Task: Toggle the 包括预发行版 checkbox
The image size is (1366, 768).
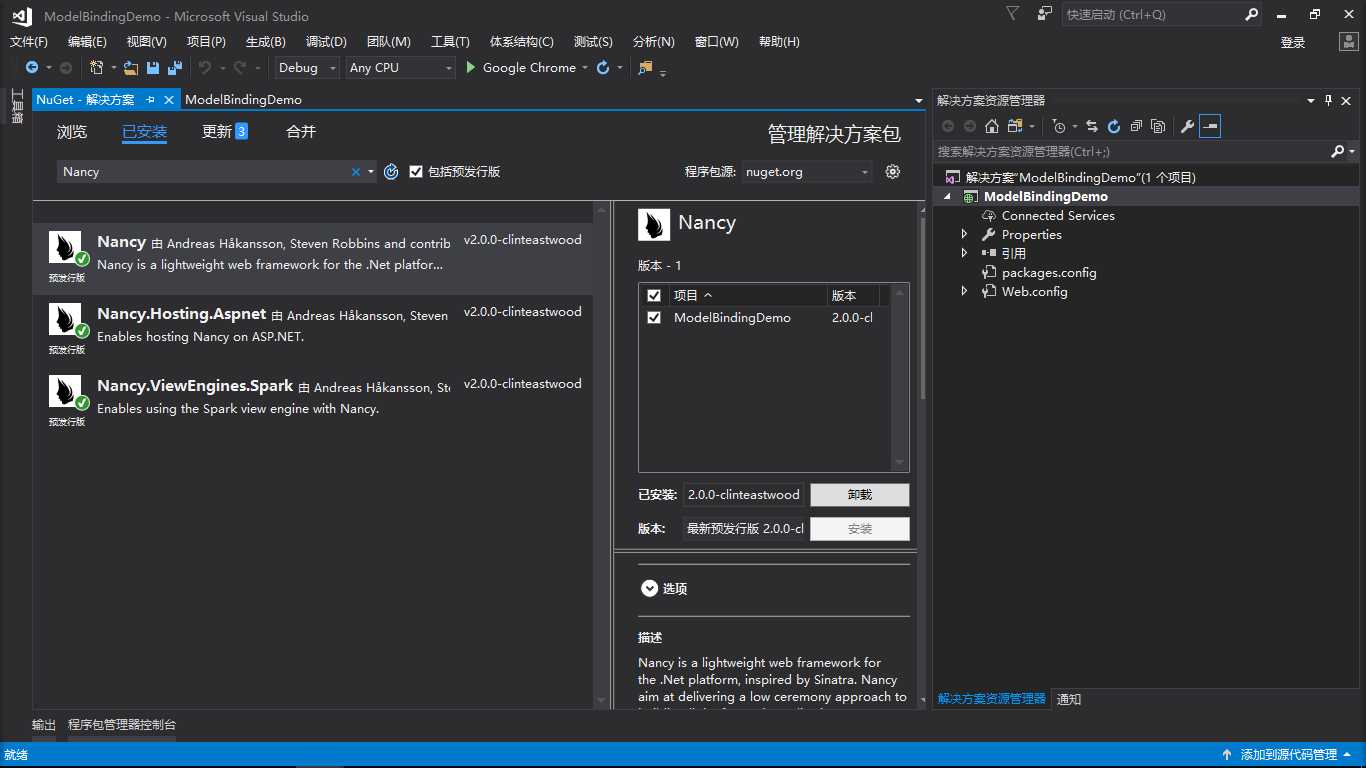Action: pos(416,172)
